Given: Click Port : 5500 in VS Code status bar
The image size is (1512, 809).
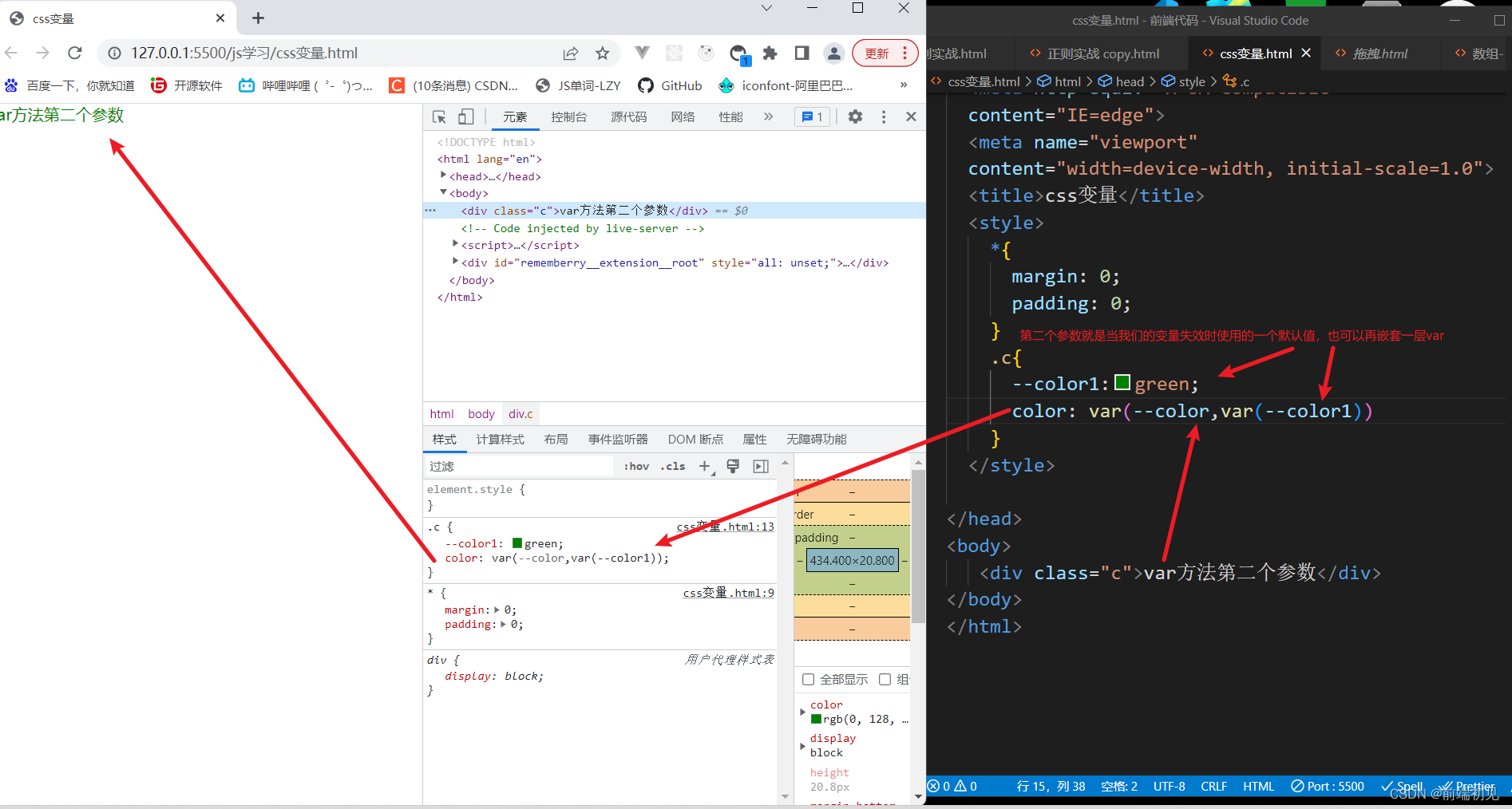Looking at the screenshot, I should click(1328, 786).
